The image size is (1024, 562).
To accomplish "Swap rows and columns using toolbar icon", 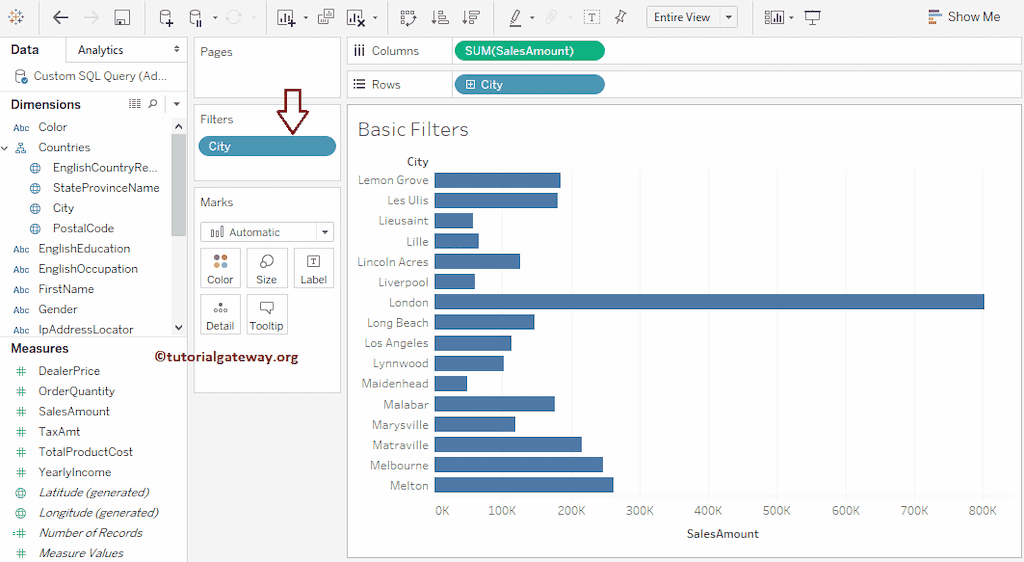I will pos(408,17).
